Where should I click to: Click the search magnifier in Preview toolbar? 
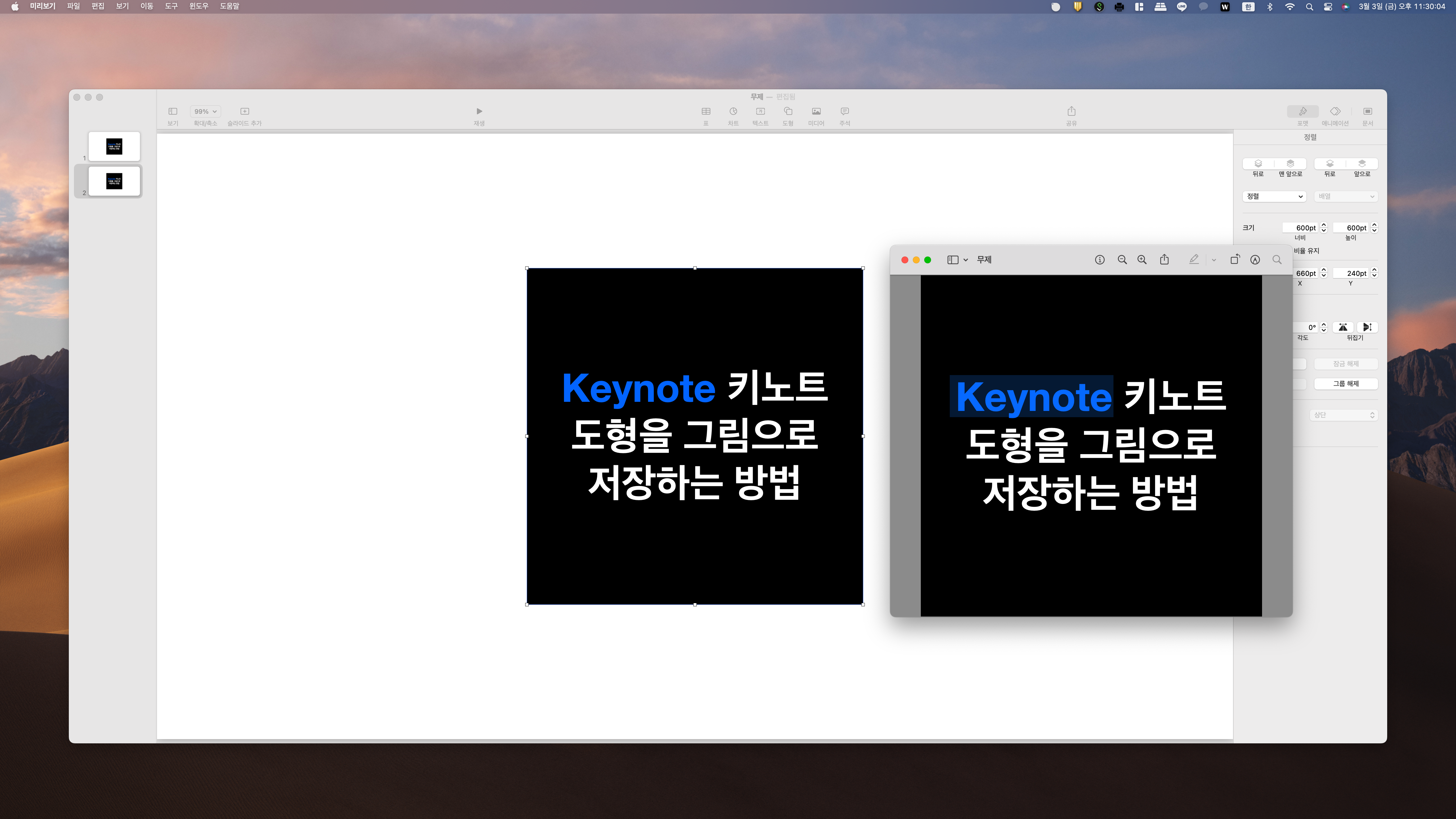1277,259
